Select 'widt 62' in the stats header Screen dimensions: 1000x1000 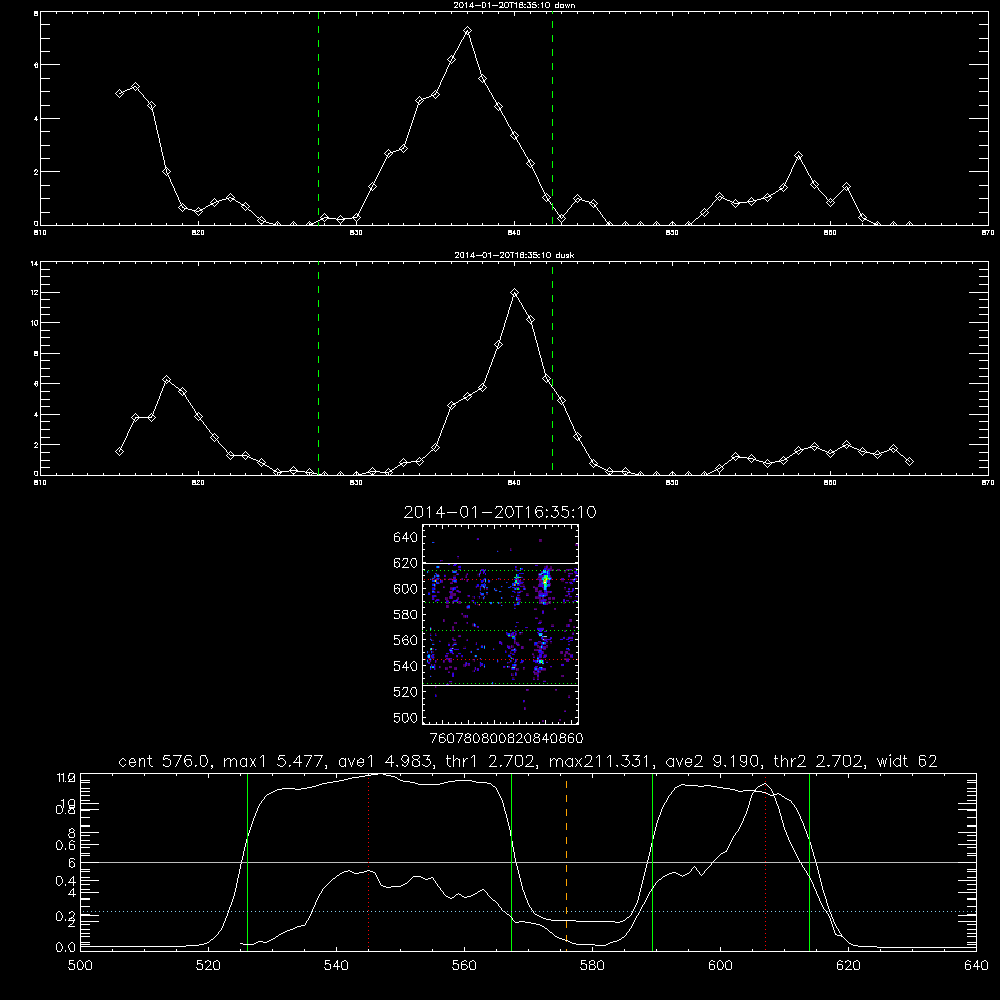click(907, 761)
